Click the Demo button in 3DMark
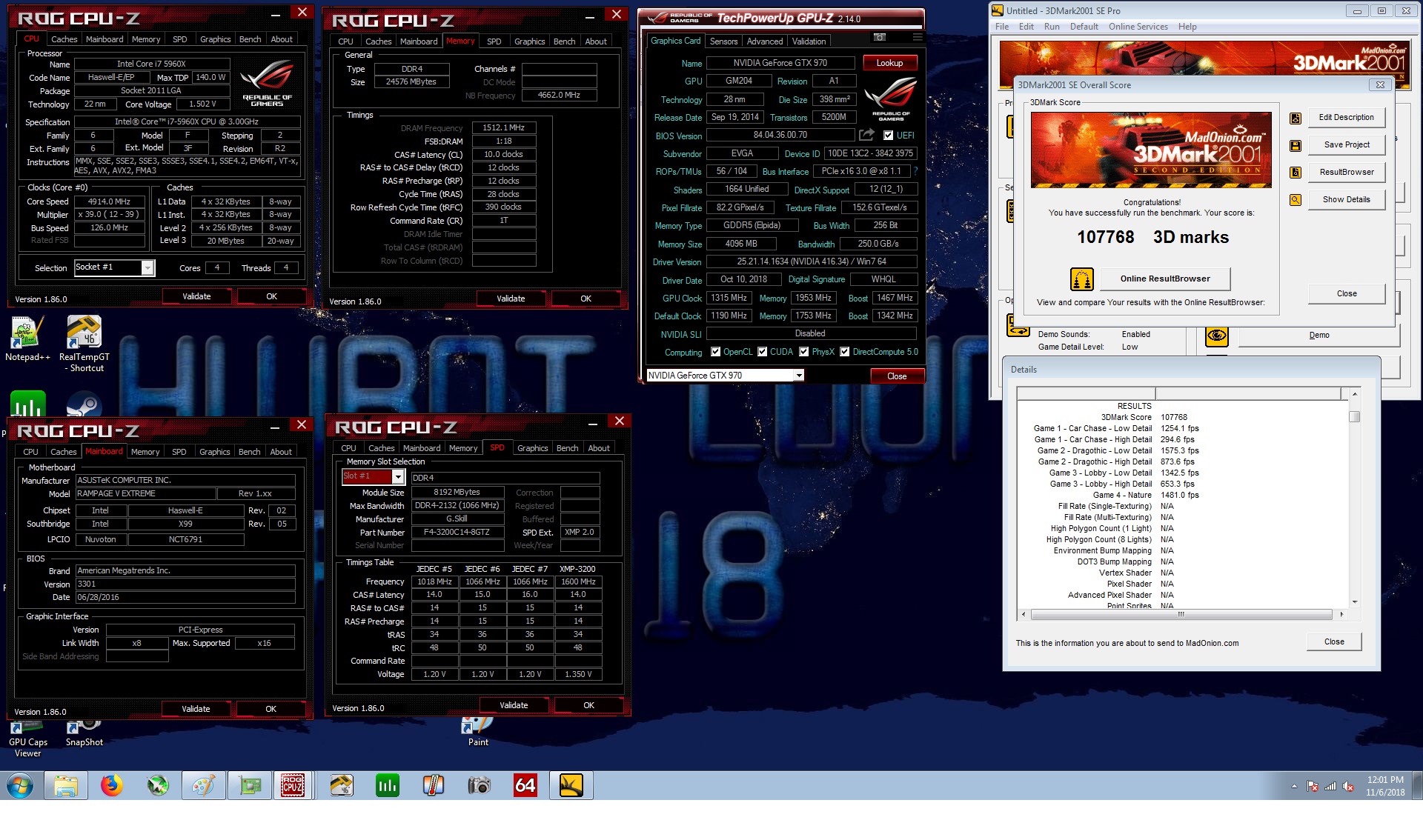Image resolution: width=1423 pixels, height=840 pixels. pyautogui.click(x=1318, y=336)
